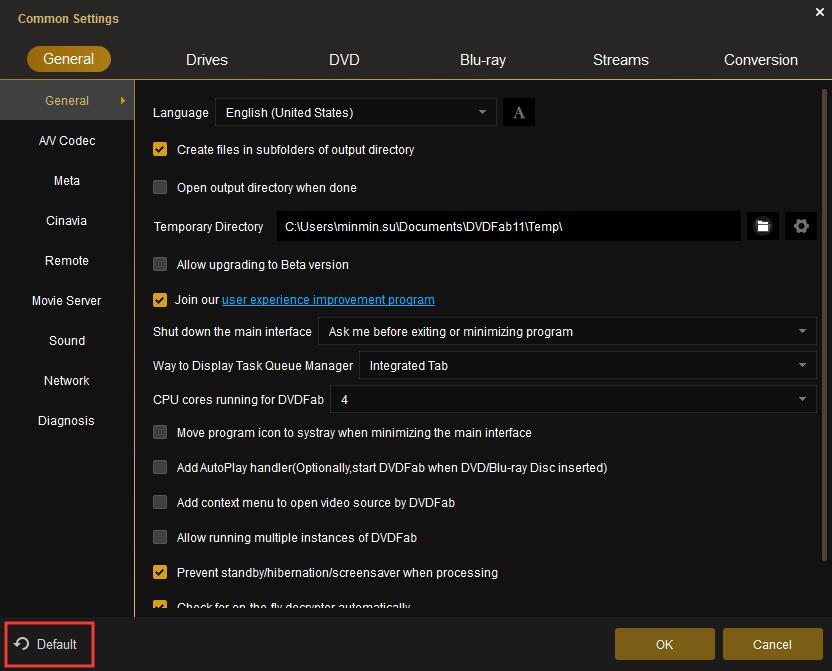Click the Cancel button
832x671 pixels.
772,644
